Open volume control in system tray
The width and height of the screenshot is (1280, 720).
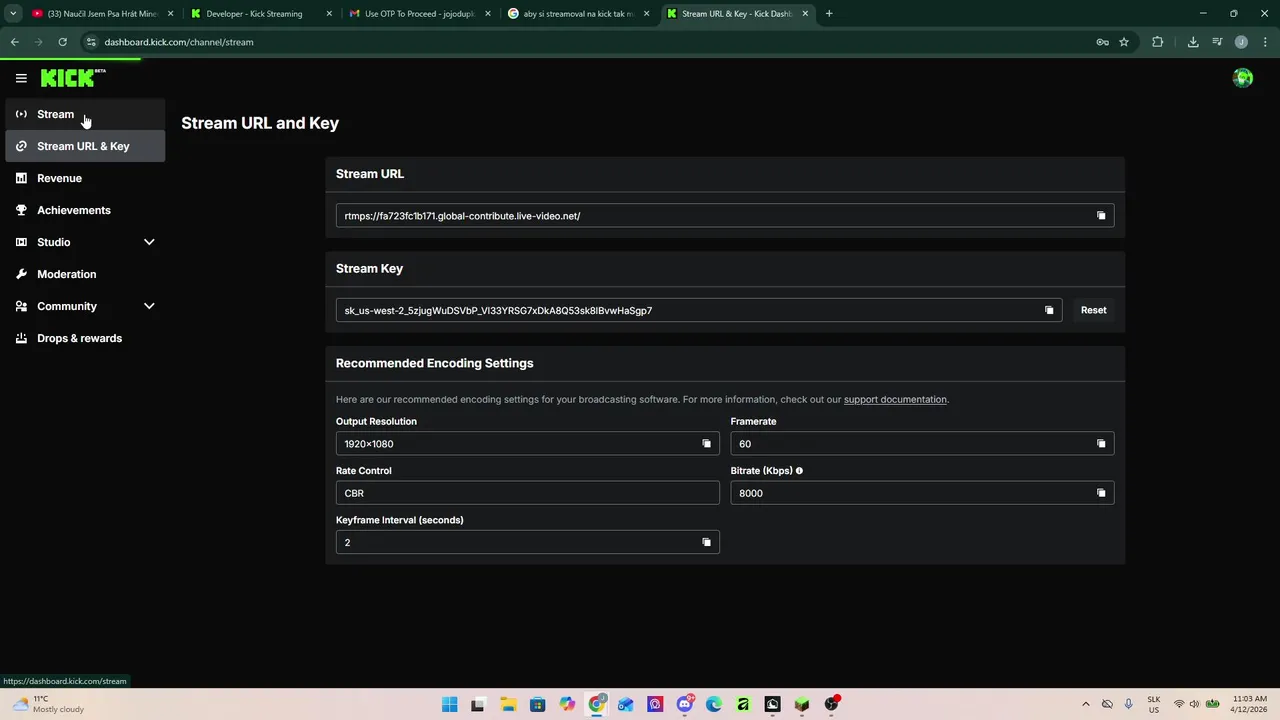1194,704
